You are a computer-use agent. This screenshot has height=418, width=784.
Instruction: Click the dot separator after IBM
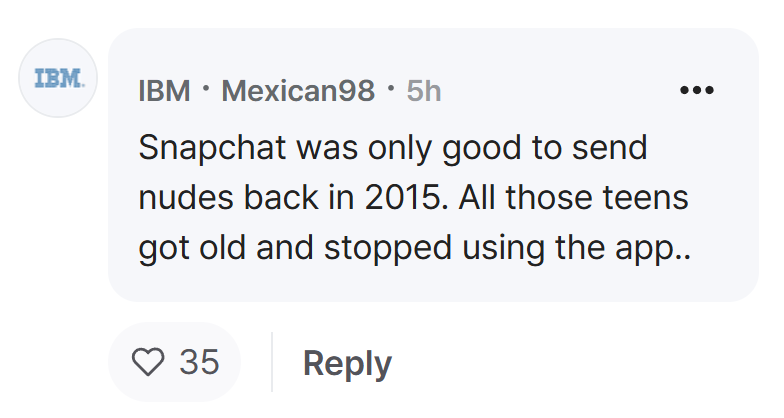[206, 88]
